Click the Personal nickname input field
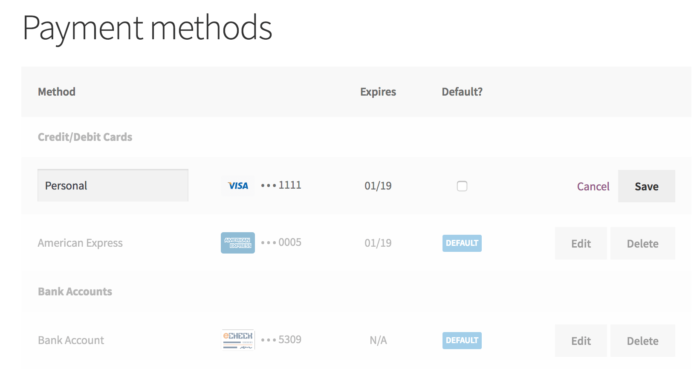 113,185
